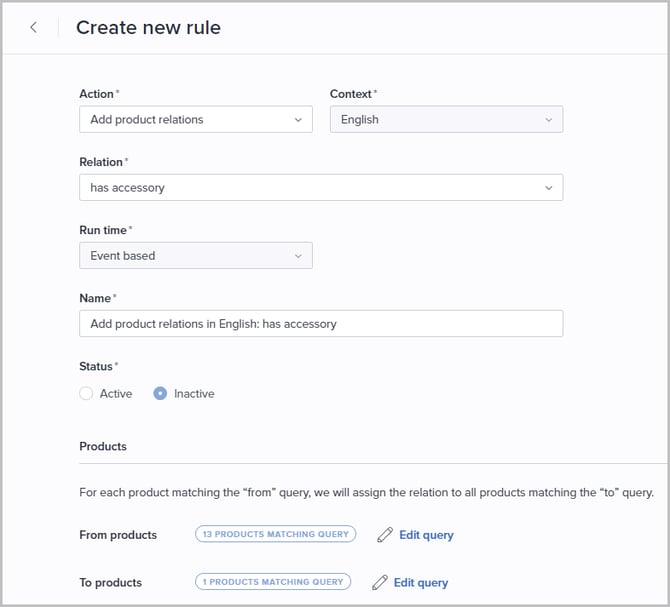This screenshot has height=607, width=670.
Task: Click the '13 products matching query' badge
Action: pos(276,534)
